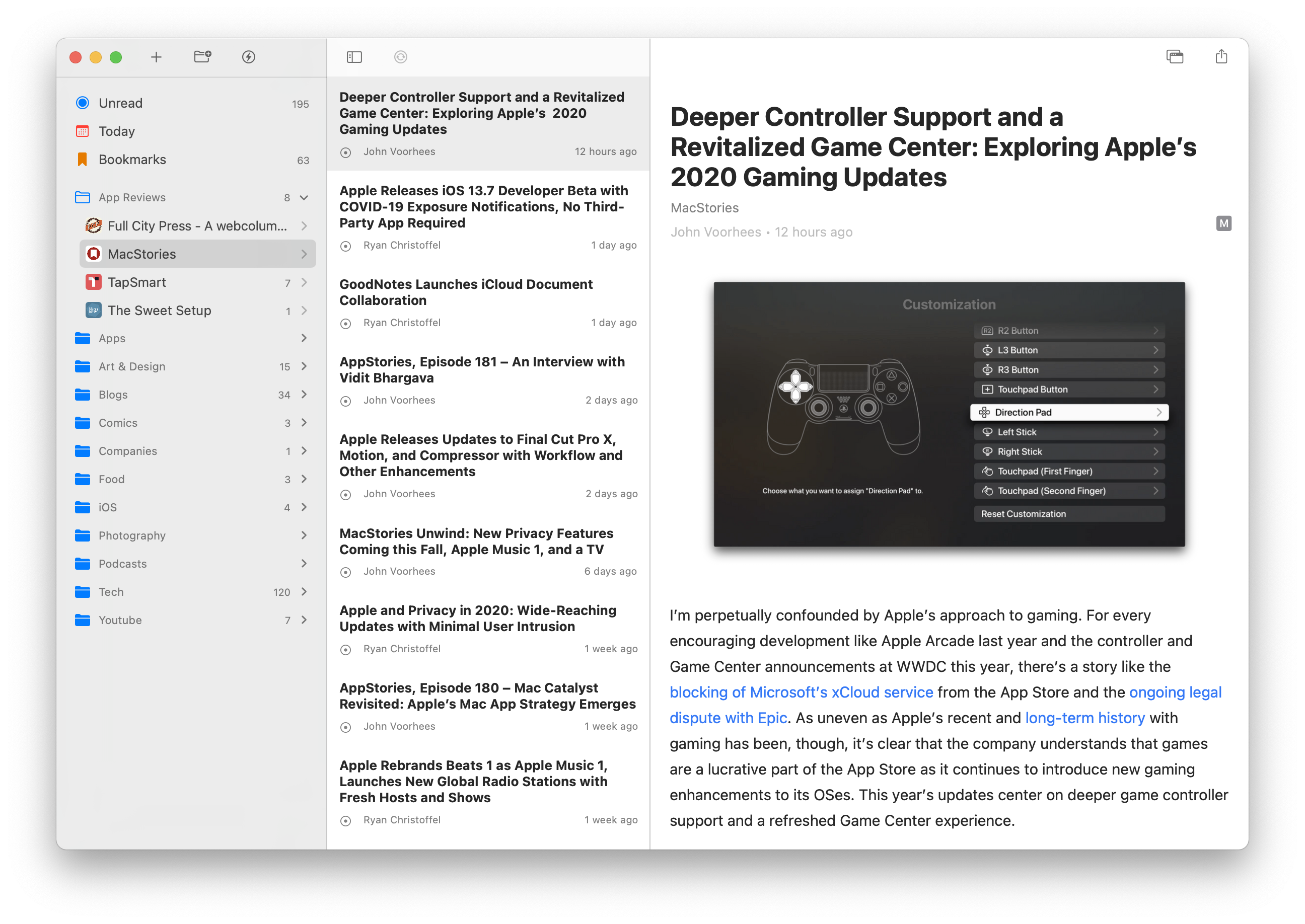Screen dimensions: 1305x924
Task: Expand the Tech folder chevron
Action: click(x=304, y=592)
